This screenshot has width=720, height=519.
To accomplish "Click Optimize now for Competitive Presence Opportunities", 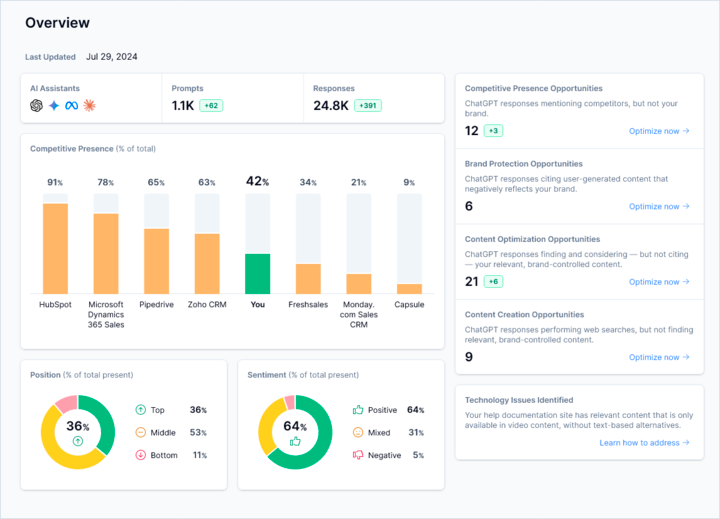I will (x=659, y=131).
